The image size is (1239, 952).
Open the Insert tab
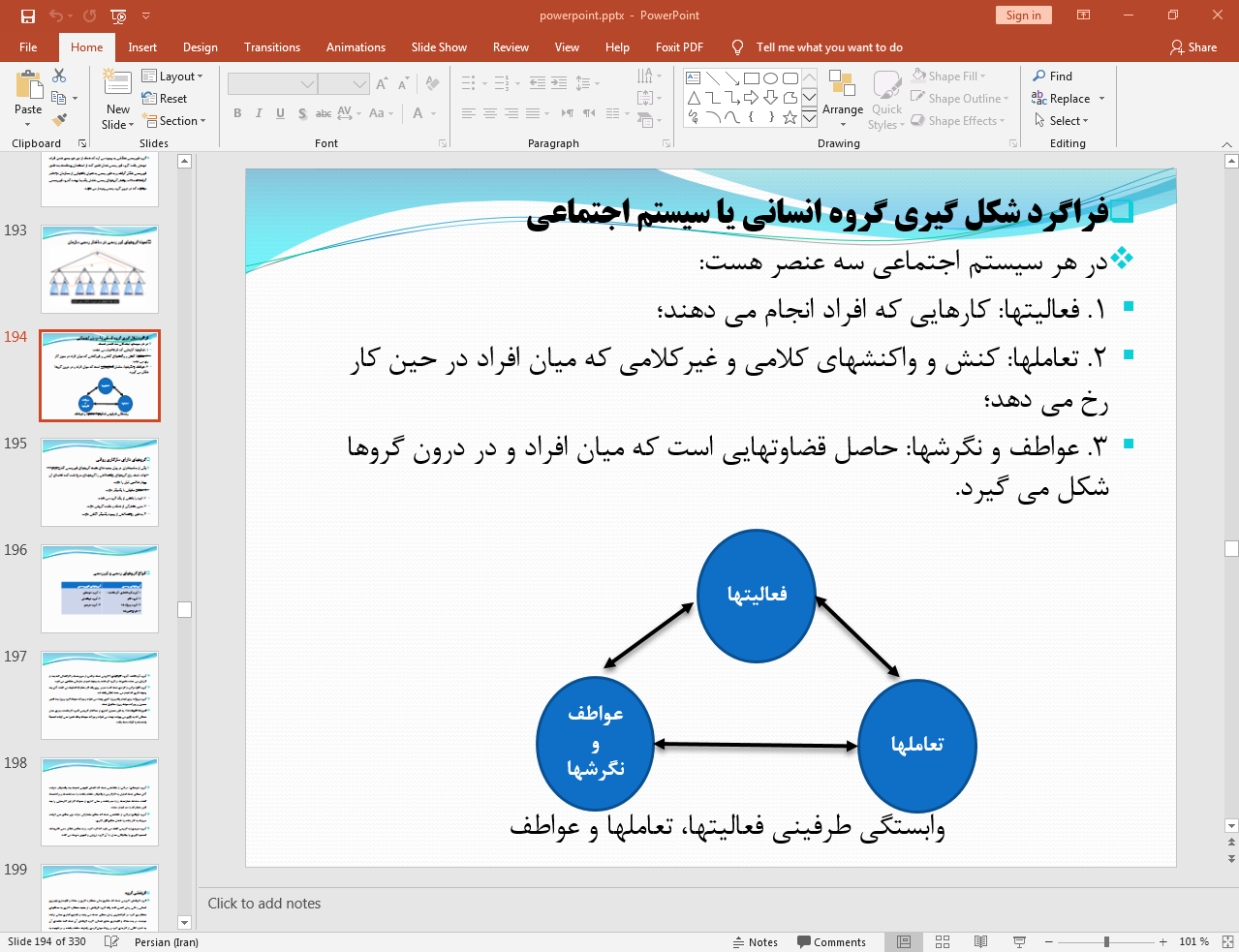(x=142, y=46)
